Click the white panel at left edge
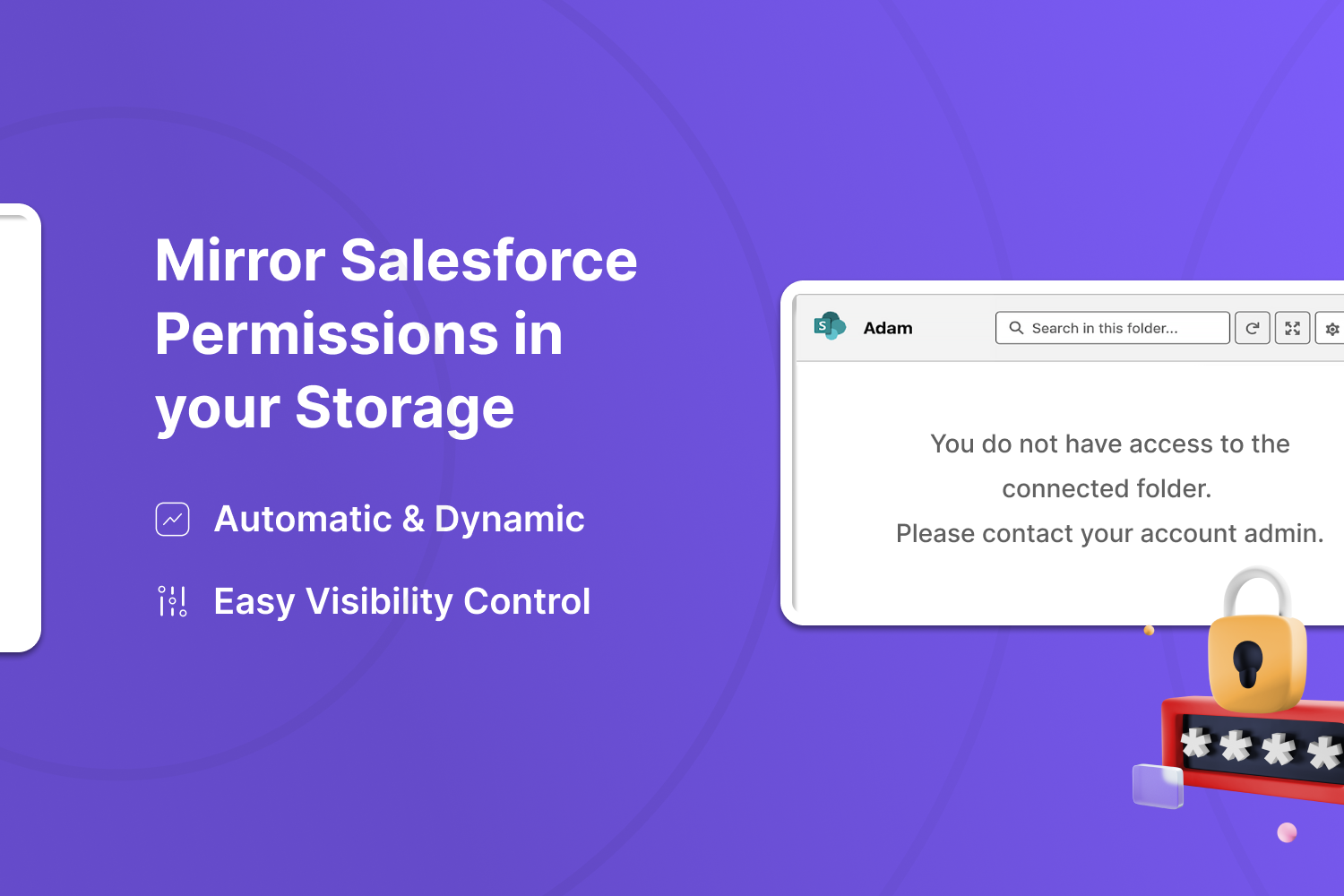1344x896 pixels. point(20,428)
